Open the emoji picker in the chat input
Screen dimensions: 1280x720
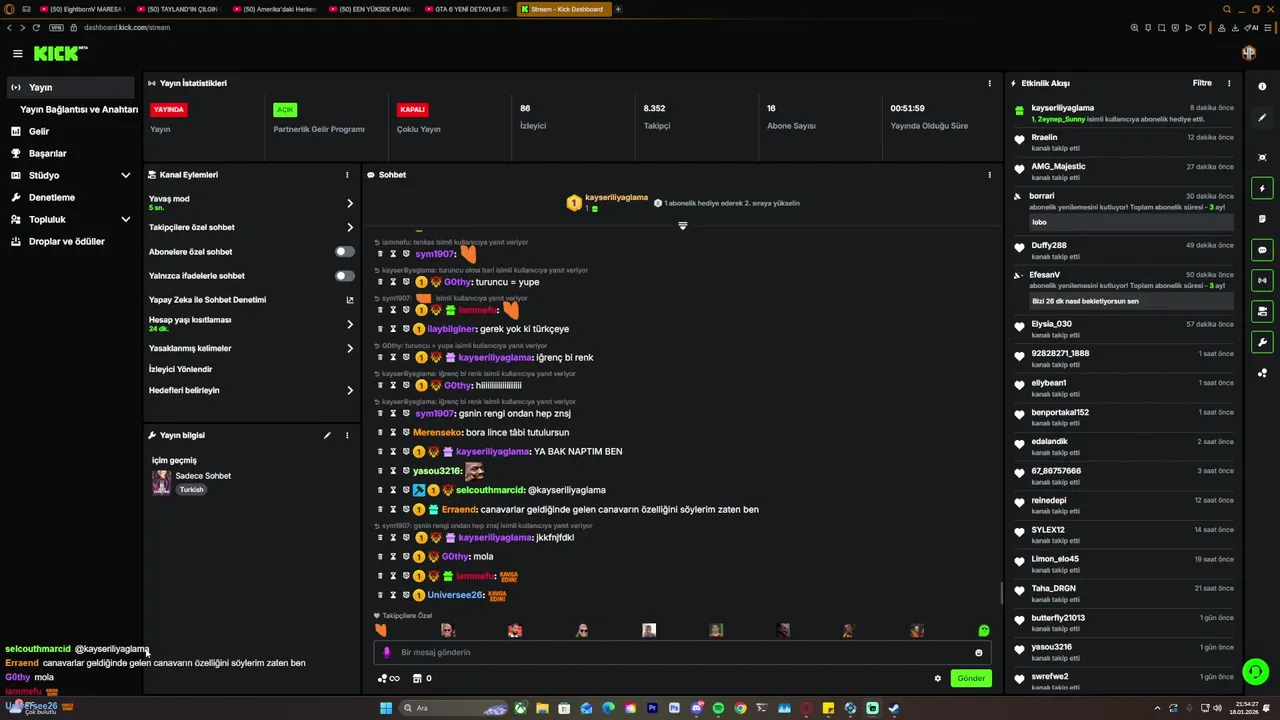(979, 653)
